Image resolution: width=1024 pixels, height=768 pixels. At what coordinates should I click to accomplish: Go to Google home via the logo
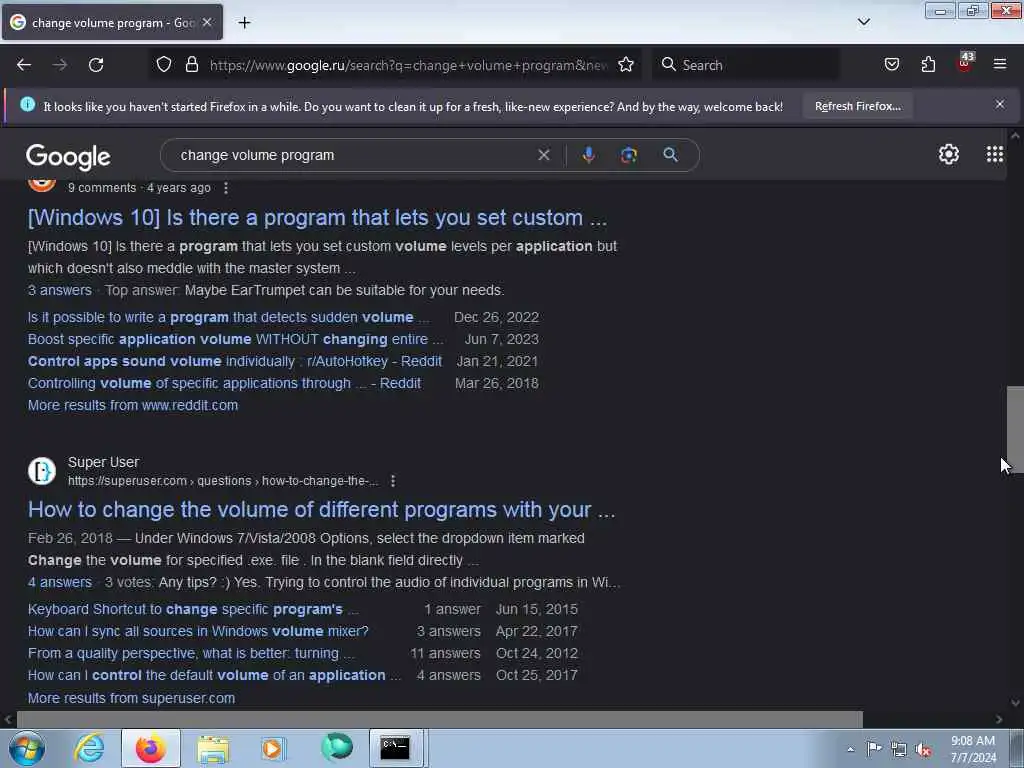click(68, 157)
